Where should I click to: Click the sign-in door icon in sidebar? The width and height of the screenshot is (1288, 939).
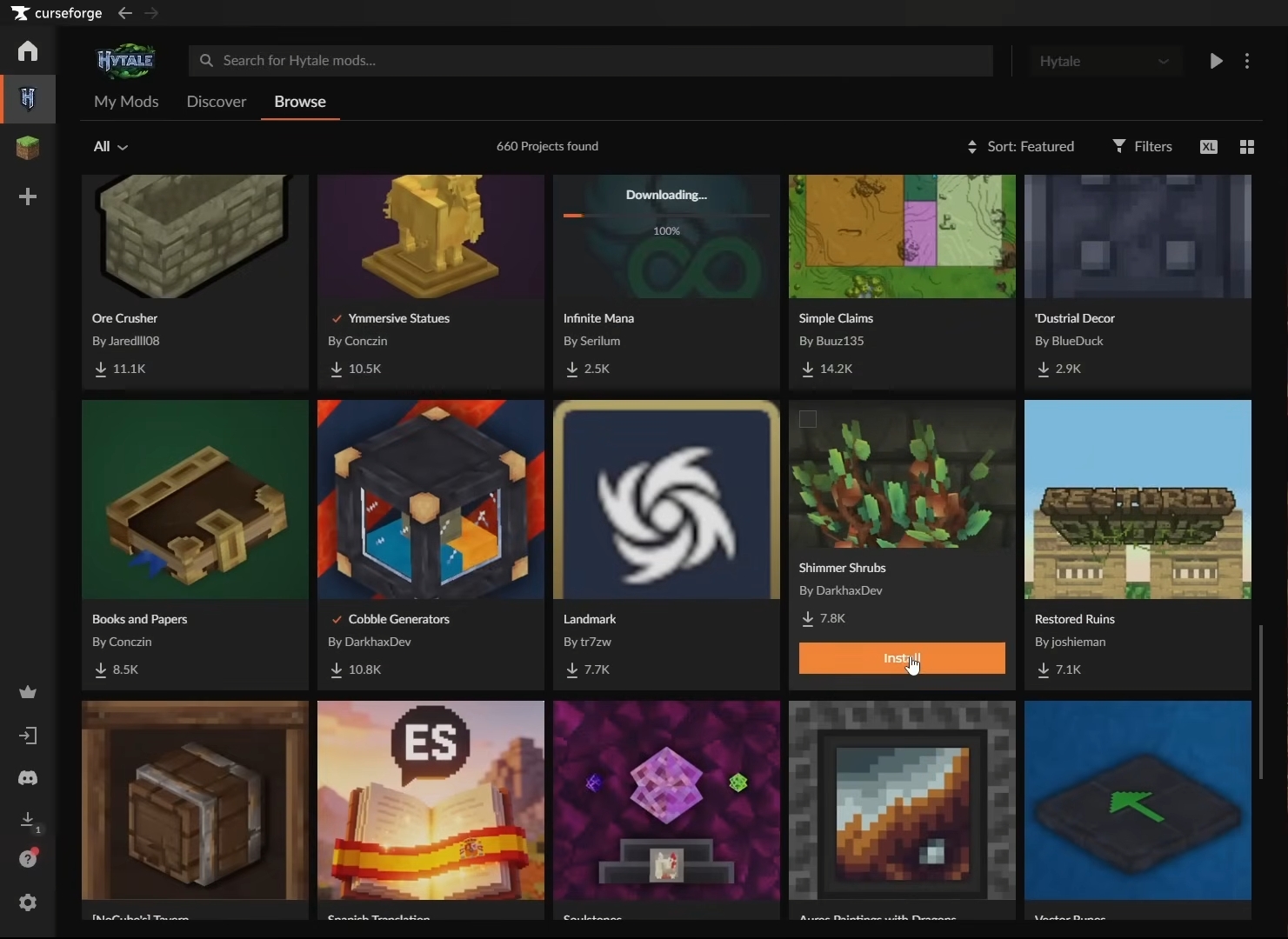(x=28, y=736)
